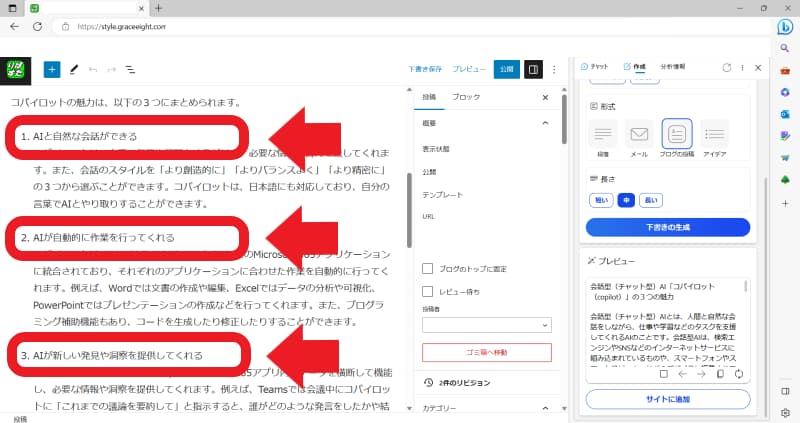Open the Compose tab in Copilot pane
The height and width of the screenshot is (423, 800).
(634, 67)
